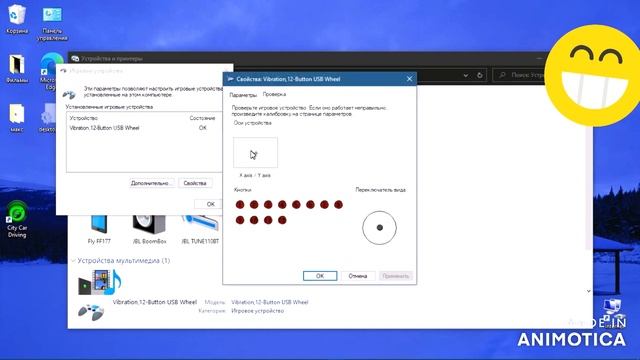This screenshot has height=360, width=640.
Task: Click the search field in Devices window
Action: [x=520, y=75]
